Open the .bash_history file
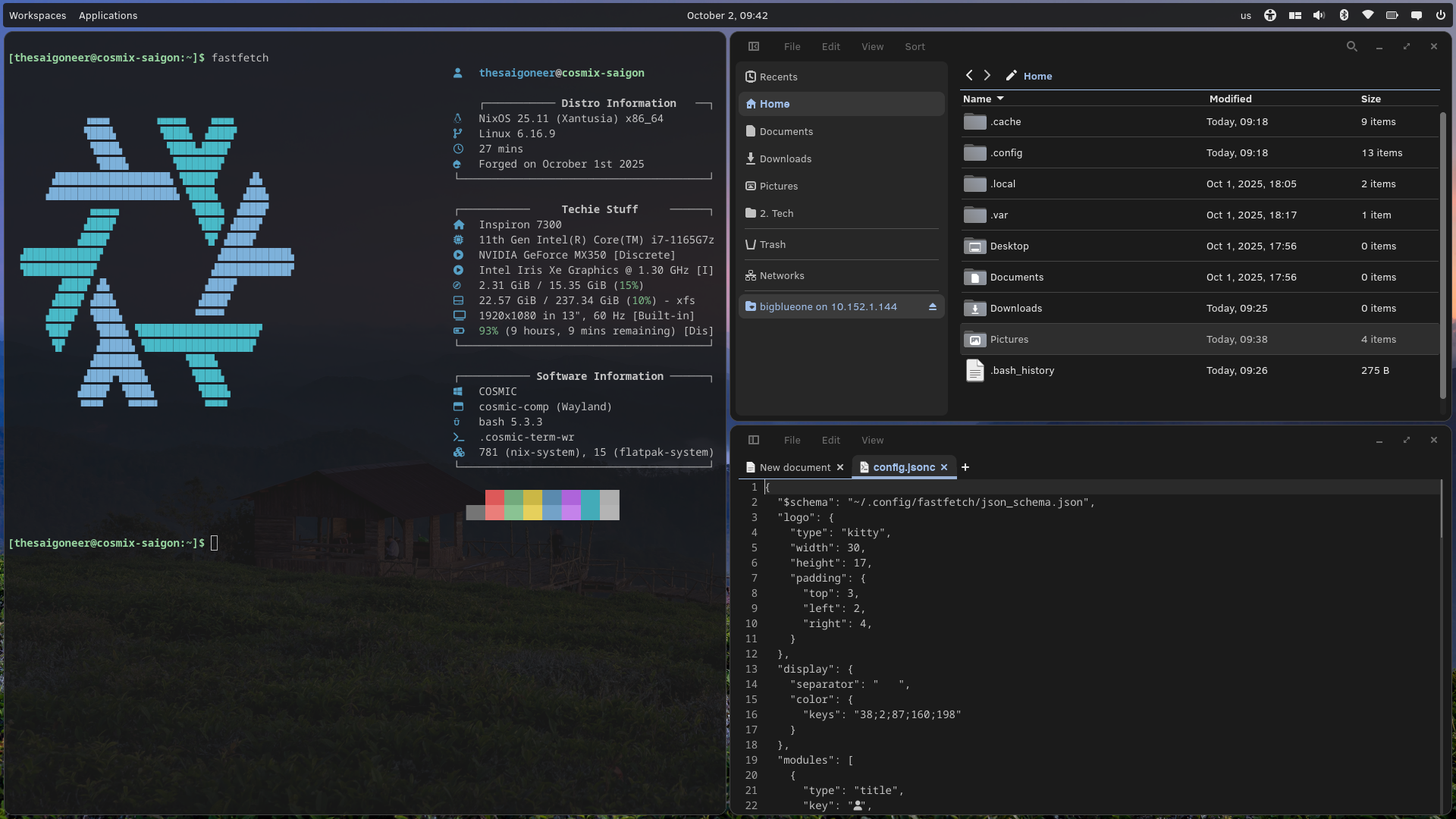This screenshot has width=1456, height=819. click(1021, 370)
